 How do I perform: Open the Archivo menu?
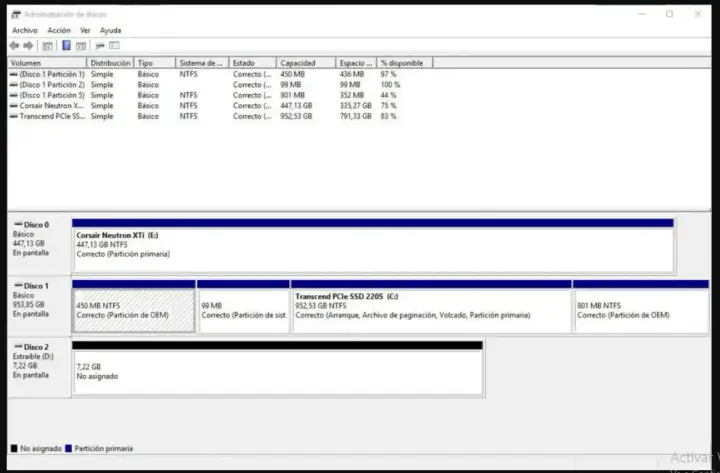pos(25,30)
